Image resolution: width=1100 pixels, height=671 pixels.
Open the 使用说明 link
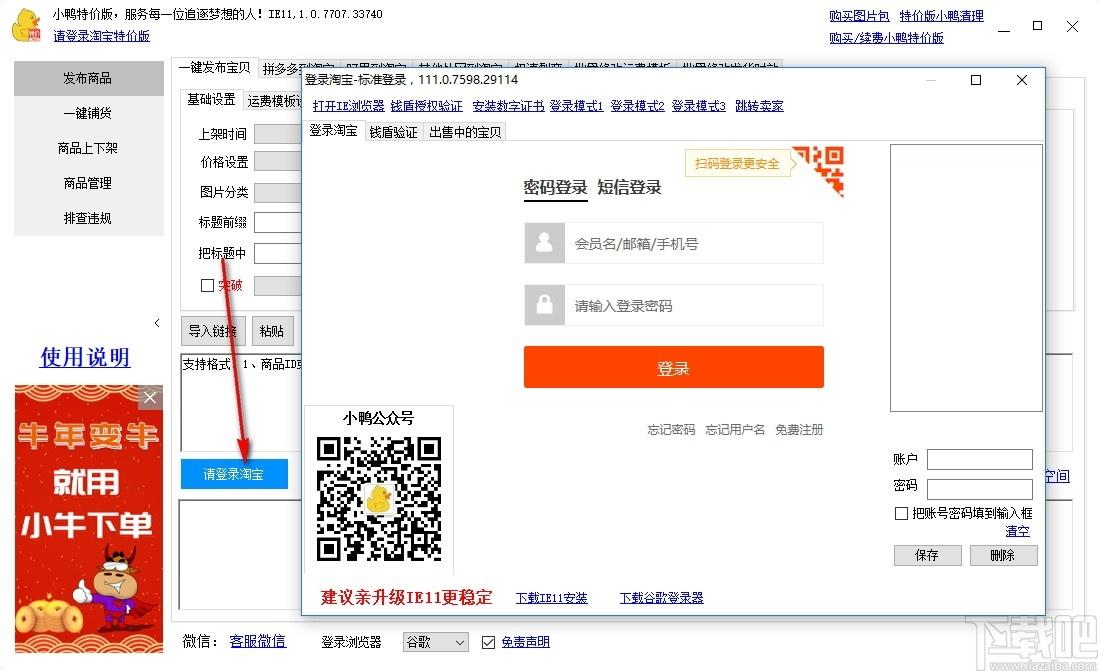tap(85, 357)
